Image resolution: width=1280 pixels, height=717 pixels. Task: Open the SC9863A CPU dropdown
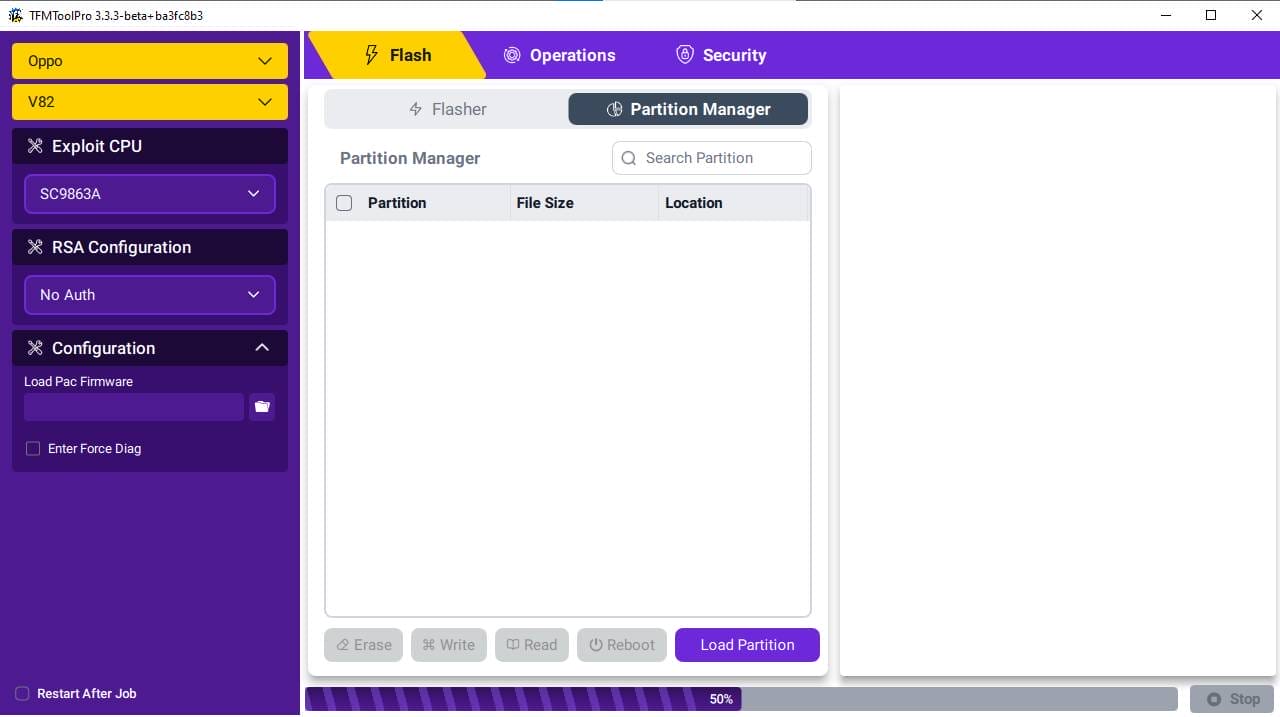tap(149, 194)
